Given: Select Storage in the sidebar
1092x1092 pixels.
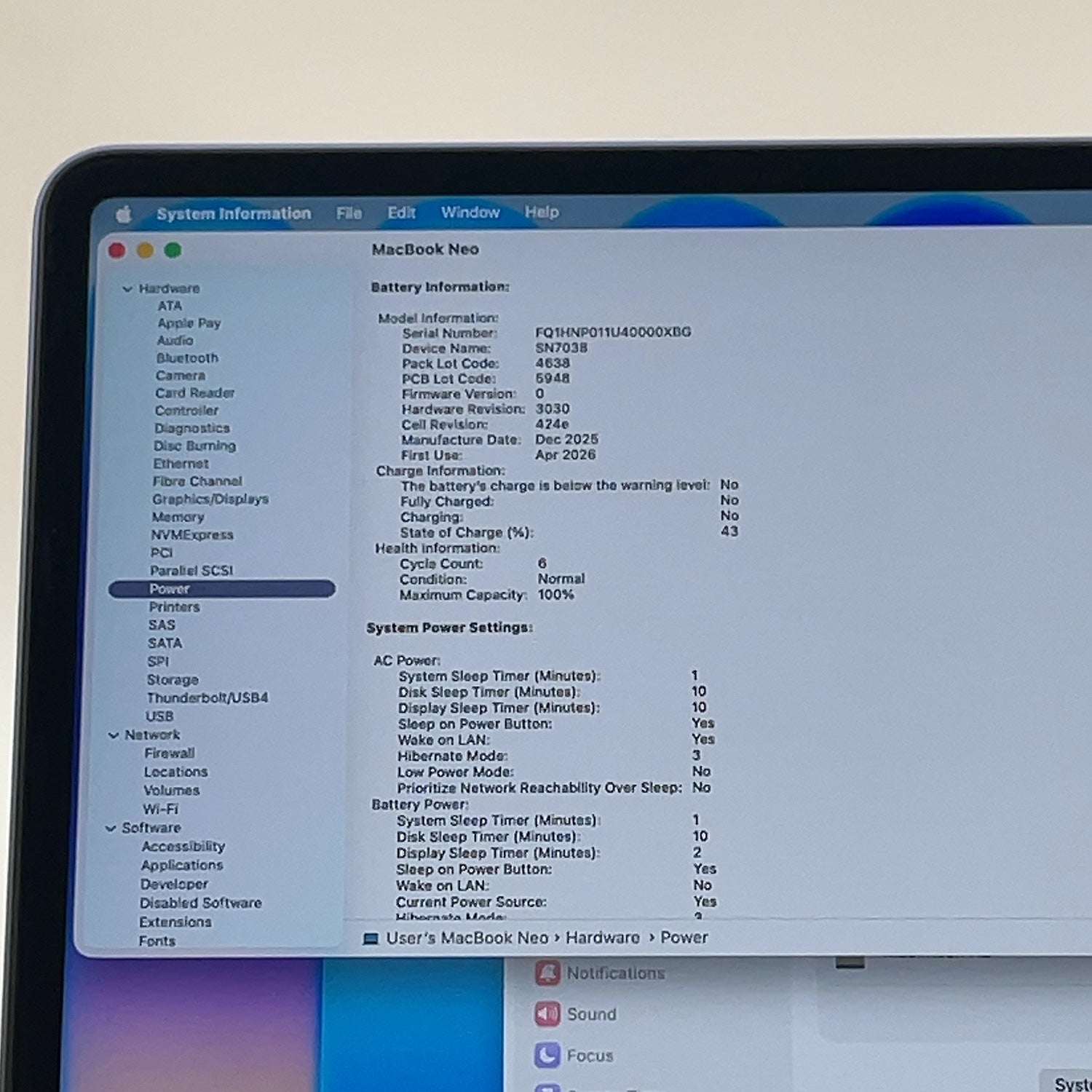Looking at the screenshot, I should click(x=173, y=680).
